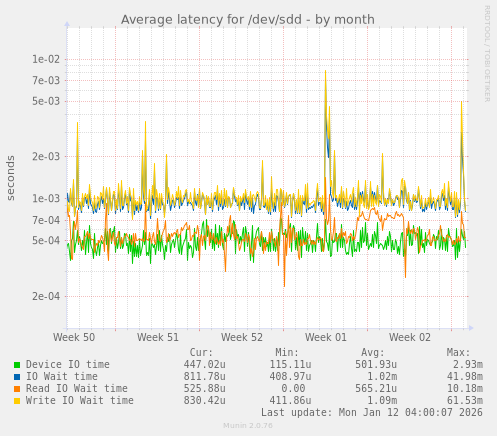Click the IO Wait max value 41.98m
Image resolution: width=497 pixels, height=436 pixels.
(465, 376)
